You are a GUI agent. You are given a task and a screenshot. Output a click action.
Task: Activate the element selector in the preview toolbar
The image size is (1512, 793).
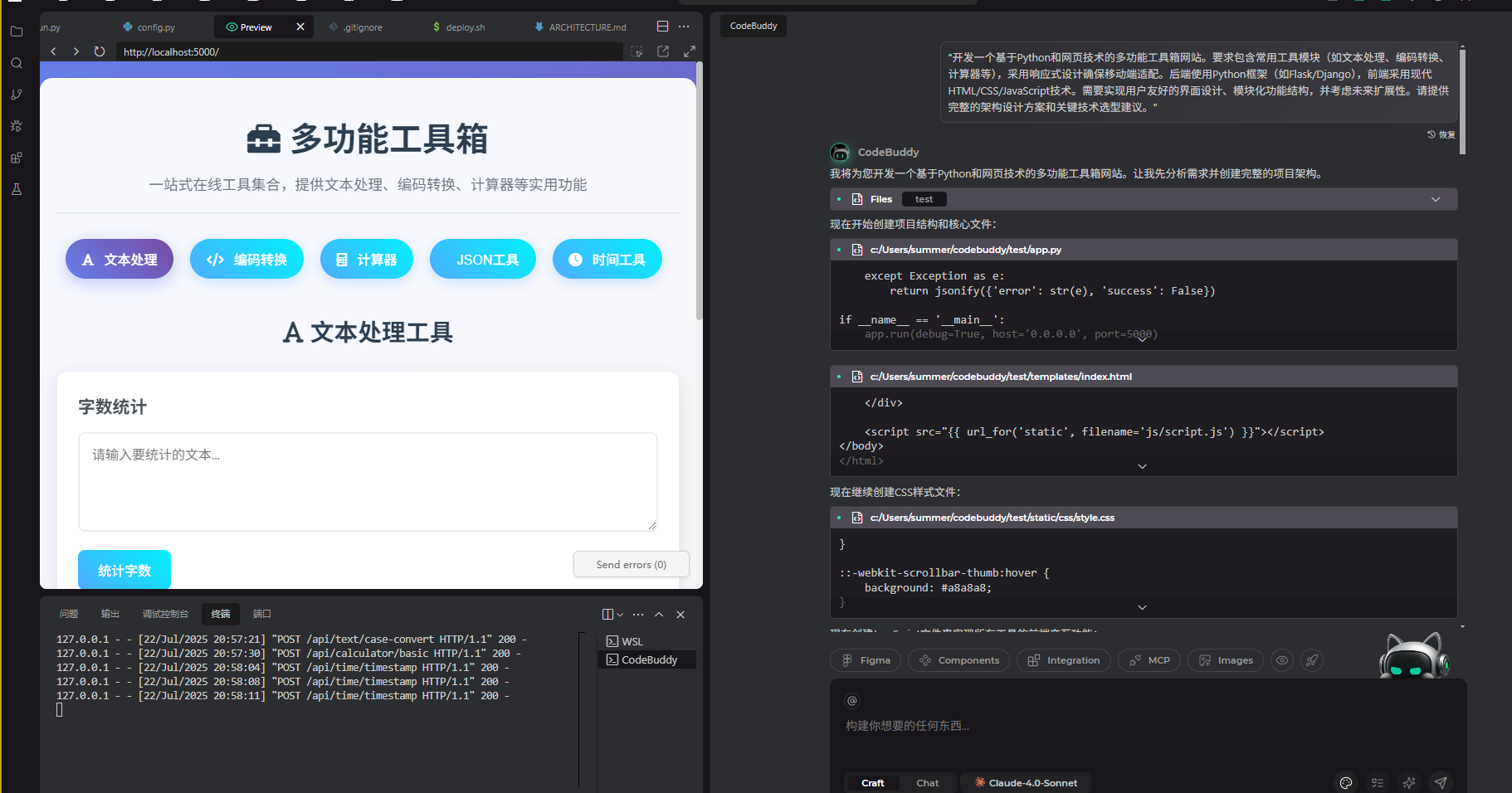point(637,51)
